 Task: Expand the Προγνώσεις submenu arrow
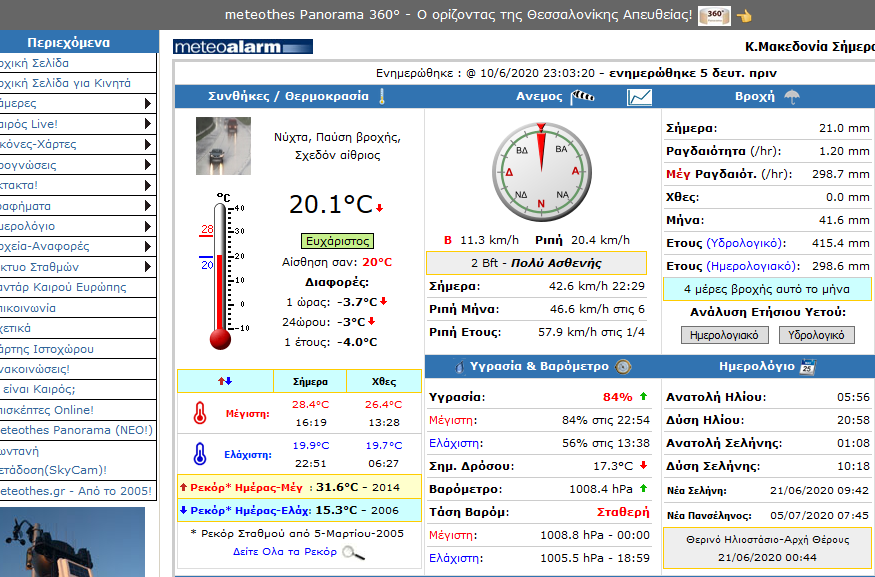pyautogui.click(x=148, y=165)
